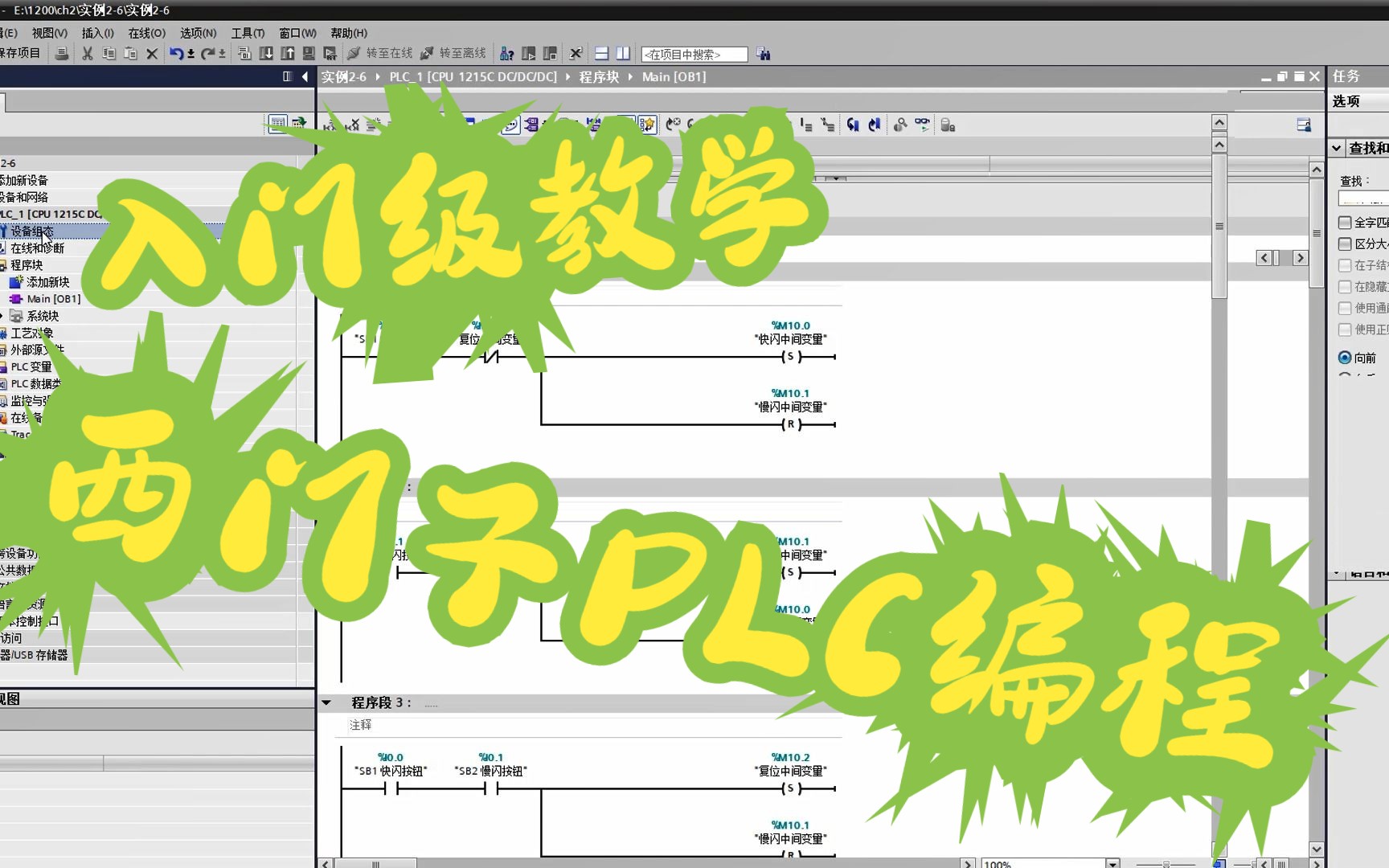Click the Print icon in the toolbar
The image size is (1389, 868).
pyautogui.click(x=62, y=54)
